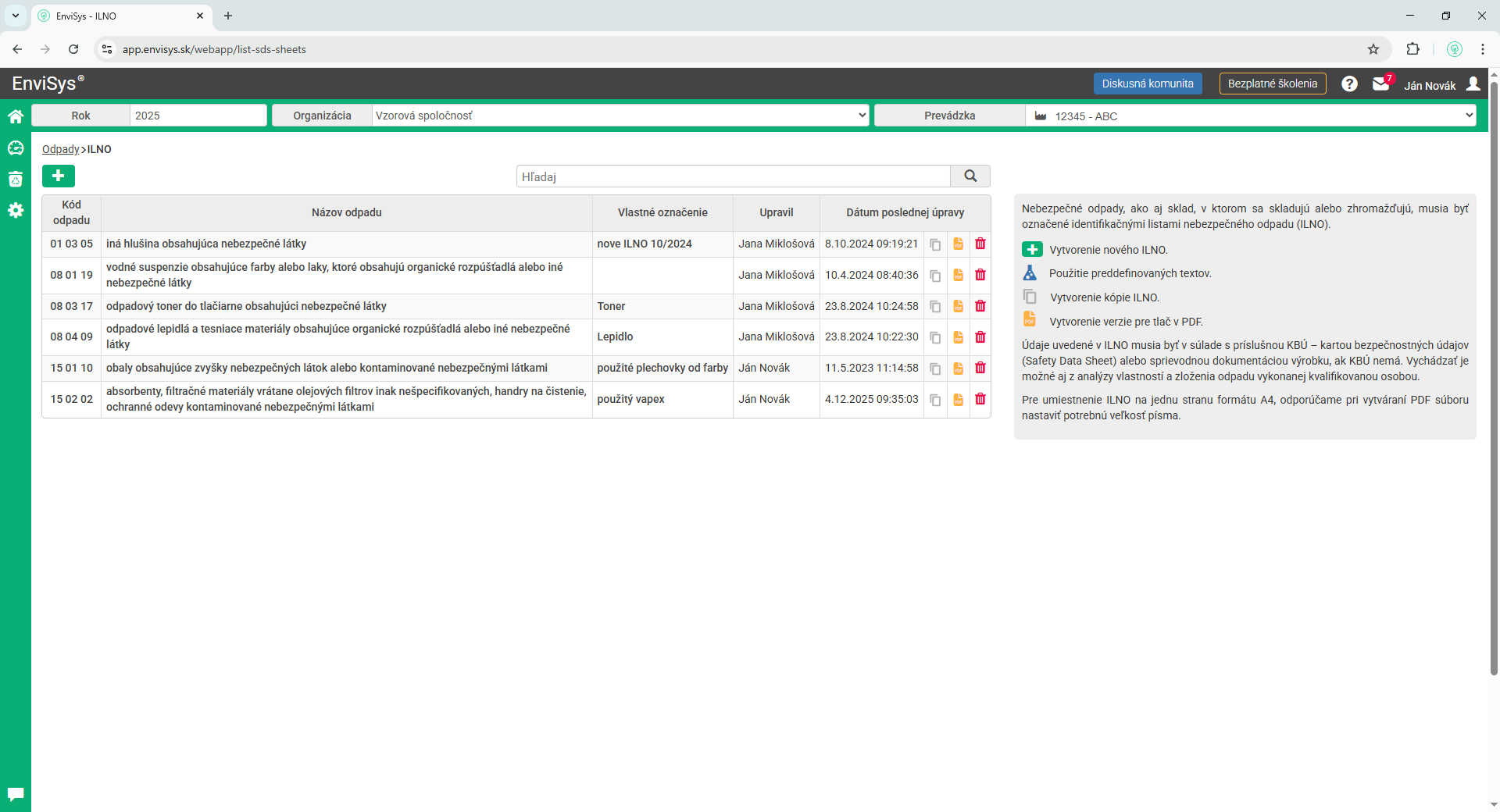
Task: Expand the Prevádzka dropdown
Action: (x=1250, y=116)
